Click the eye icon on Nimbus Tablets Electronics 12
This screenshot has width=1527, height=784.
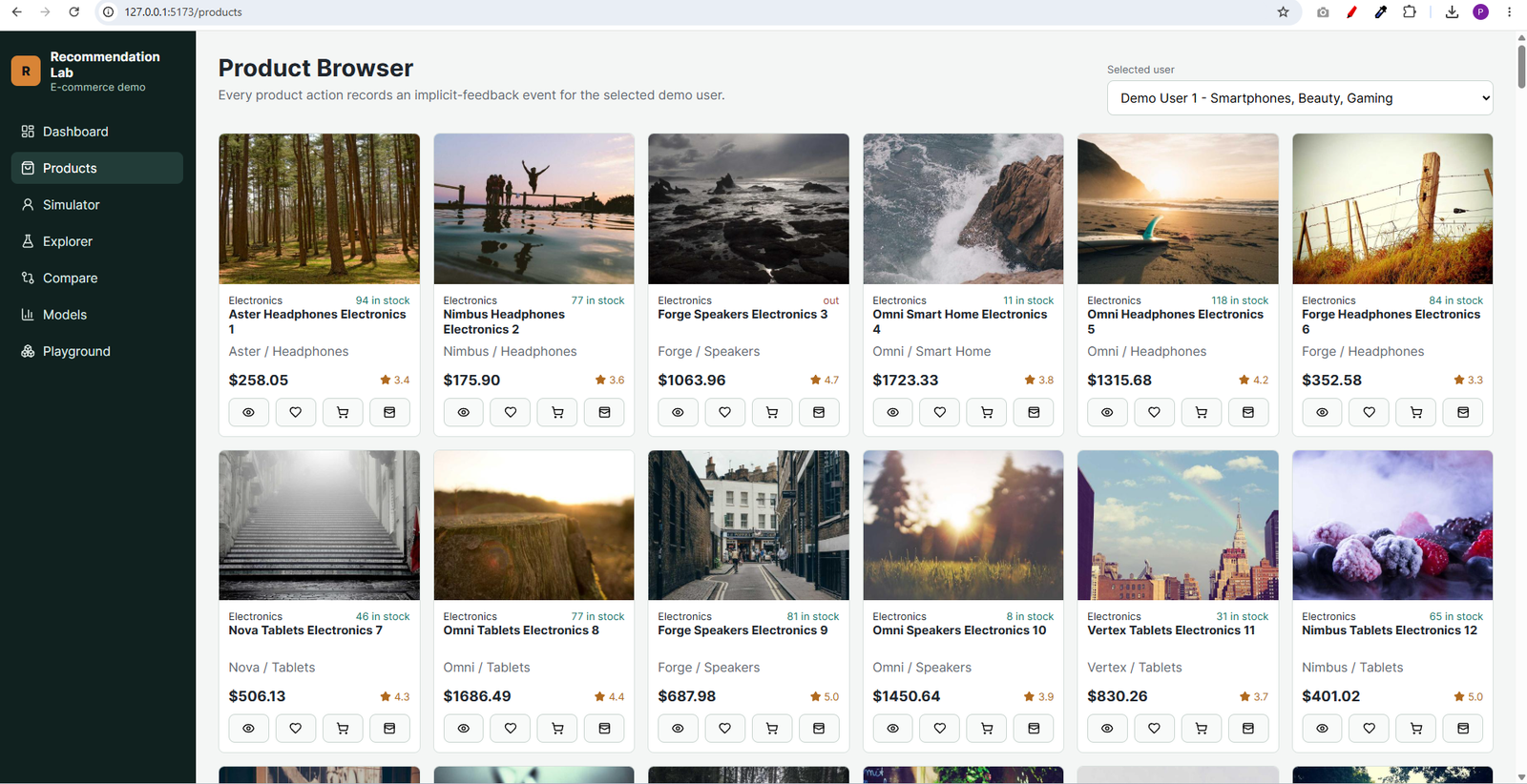pos(1322,728)
